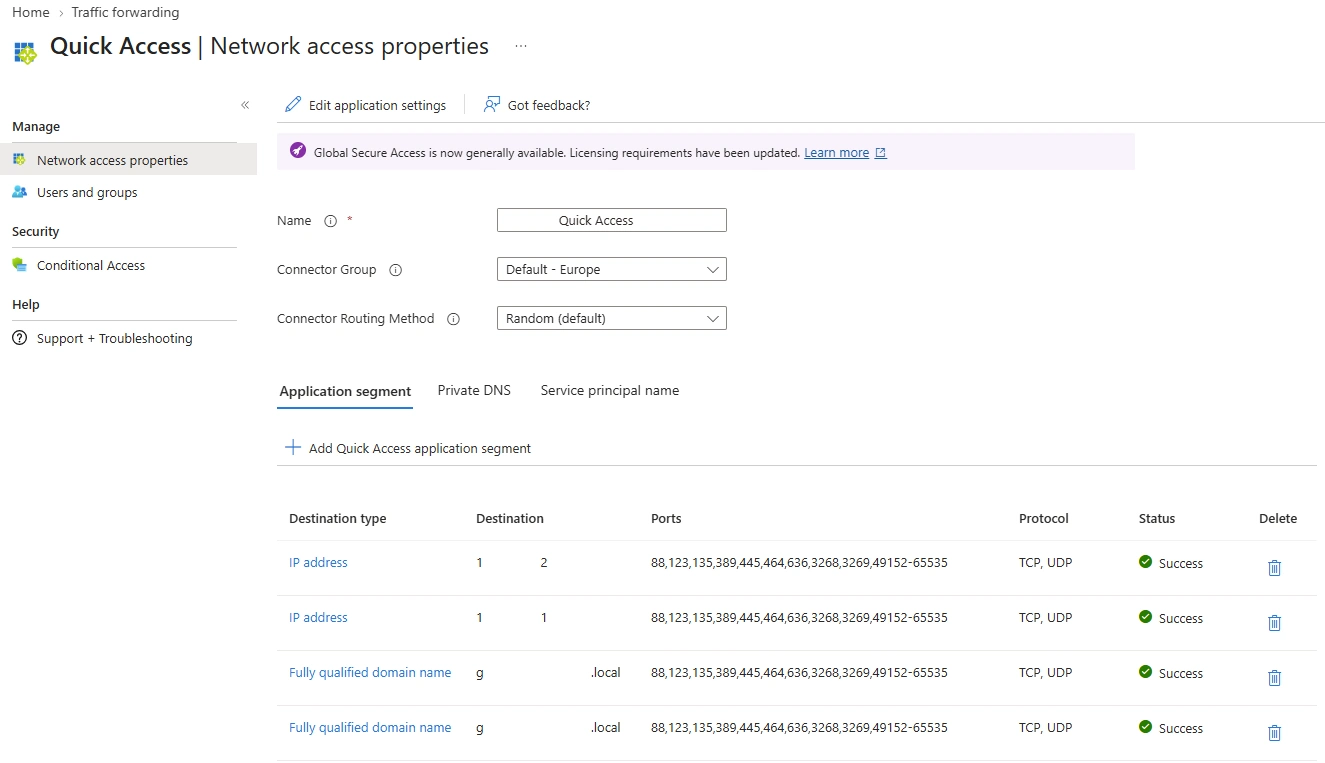
Task: Click the Protocol column header
Action: [1044, 518]
